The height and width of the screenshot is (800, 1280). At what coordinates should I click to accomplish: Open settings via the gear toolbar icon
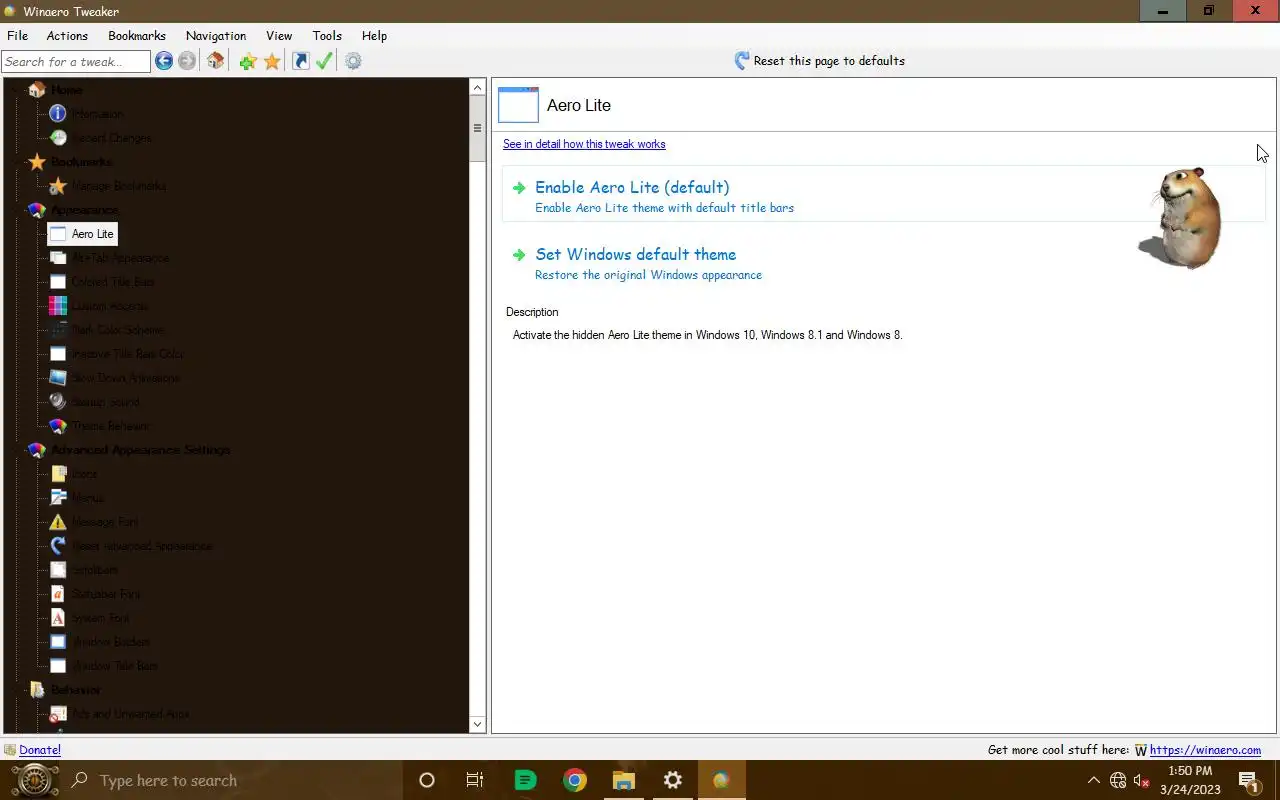[353, 61]
